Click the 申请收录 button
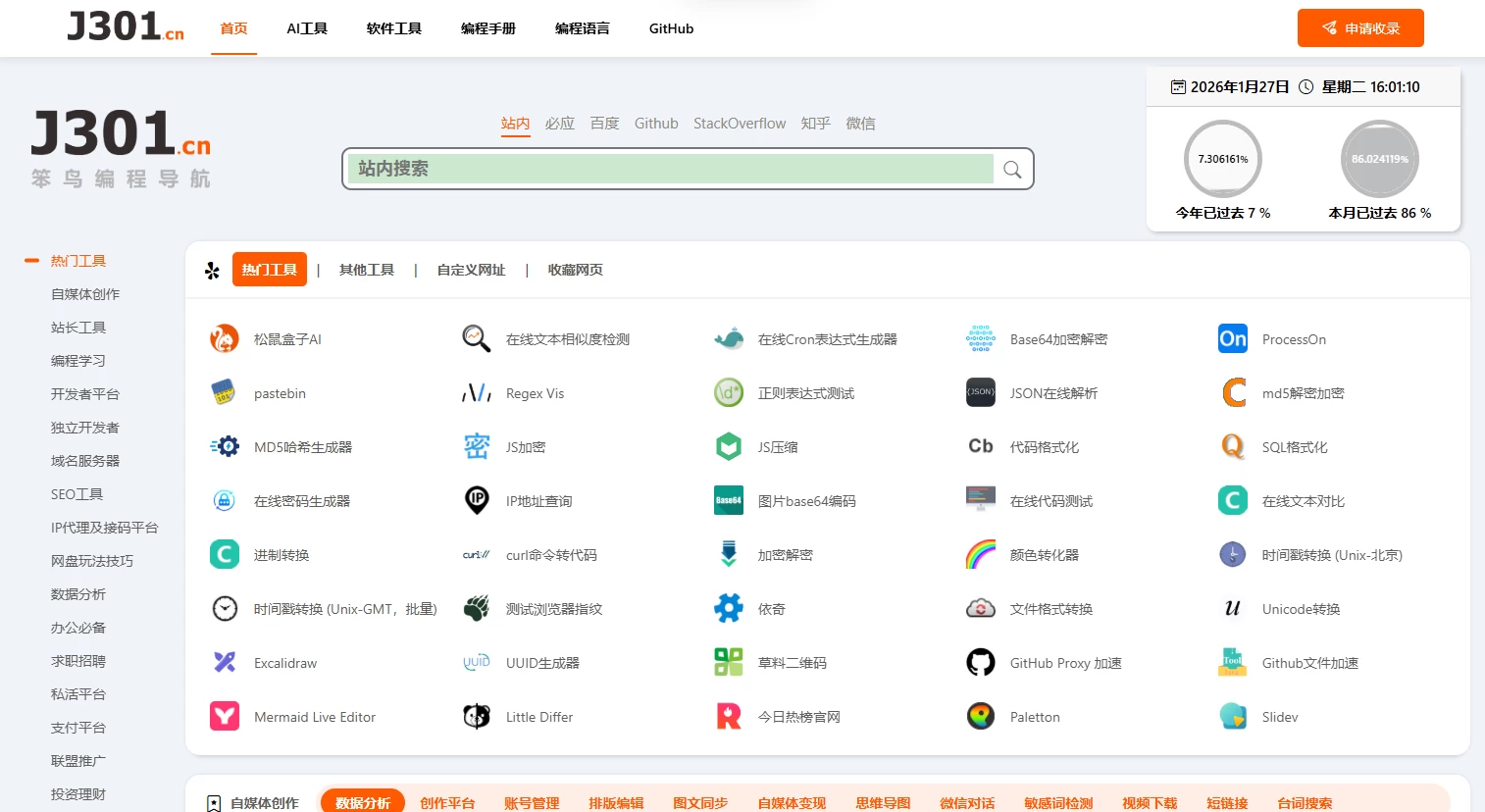The width and height of the screenshot is (1485, 812). click(1360, 28)
